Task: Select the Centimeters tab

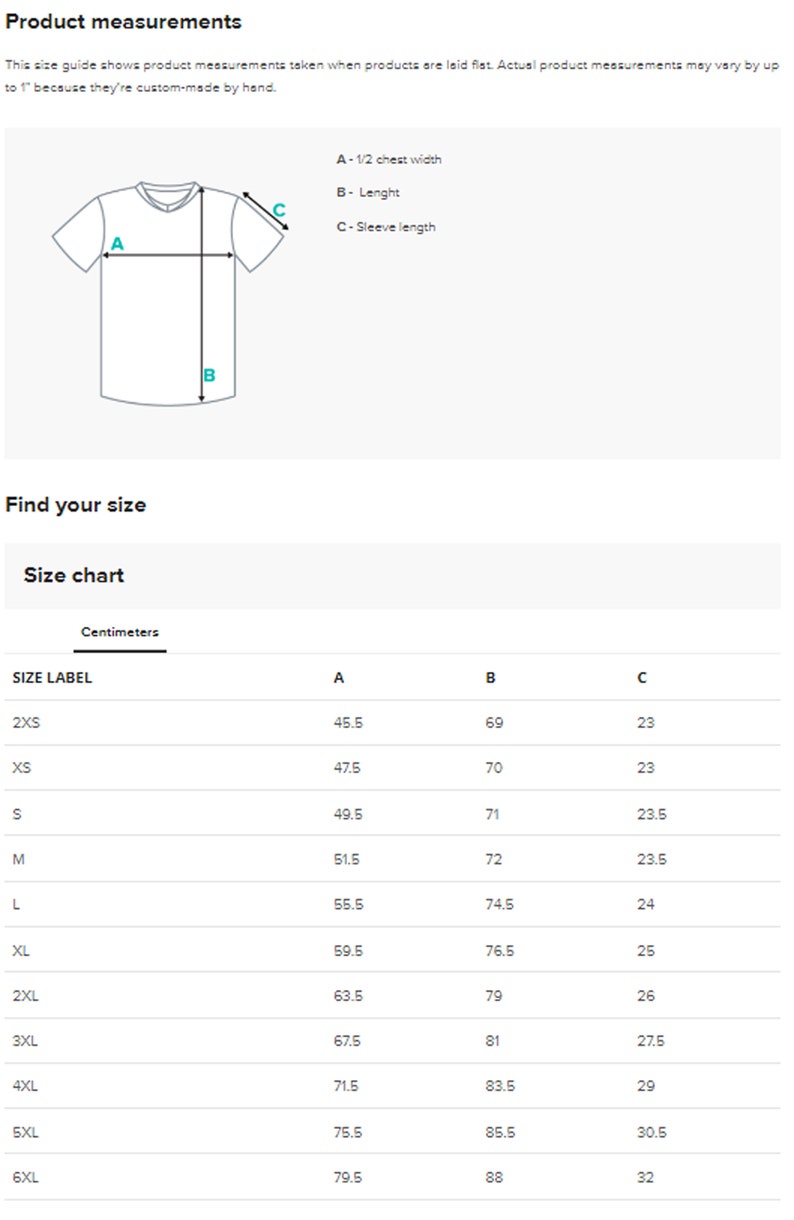Action: click(x=120, y=632)
